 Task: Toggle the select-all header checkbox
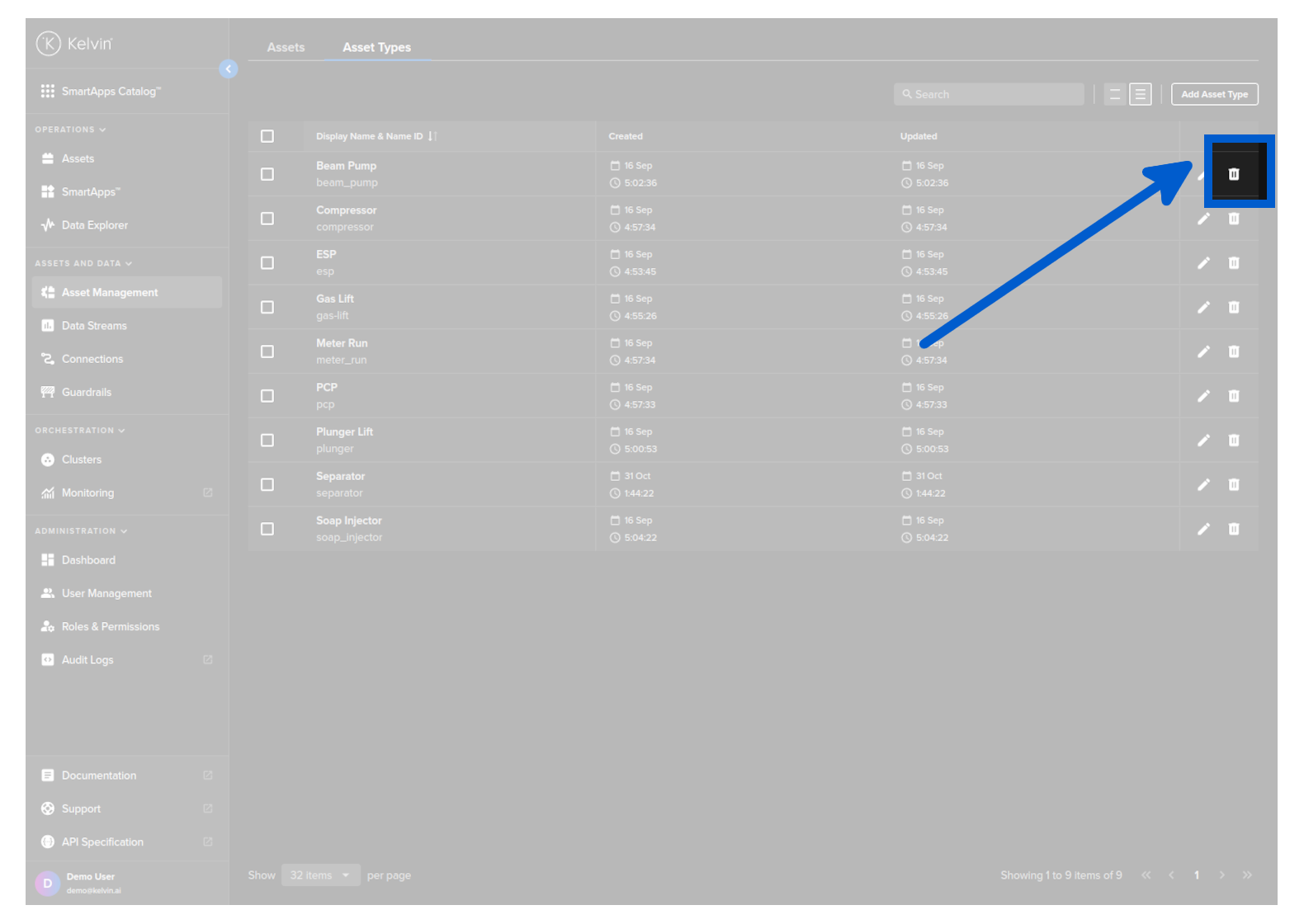[267, 136]
